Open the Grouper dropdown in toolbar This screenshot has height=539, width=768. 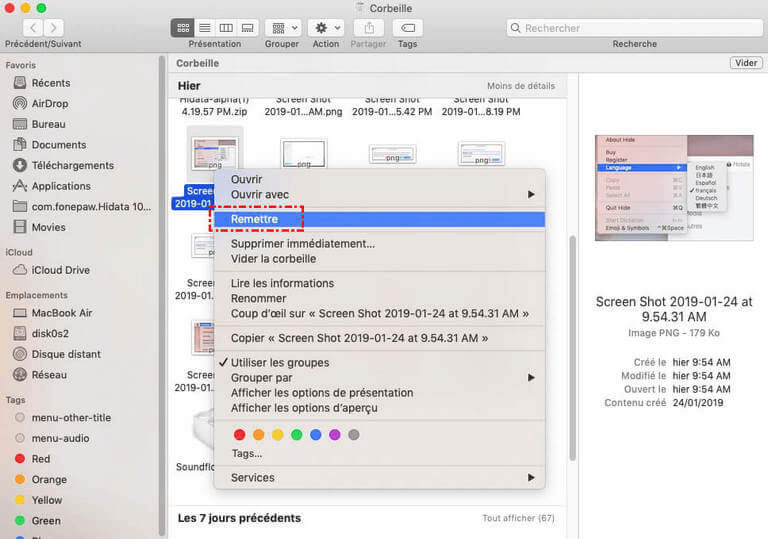pyautogui.click(x=281, y=28)
